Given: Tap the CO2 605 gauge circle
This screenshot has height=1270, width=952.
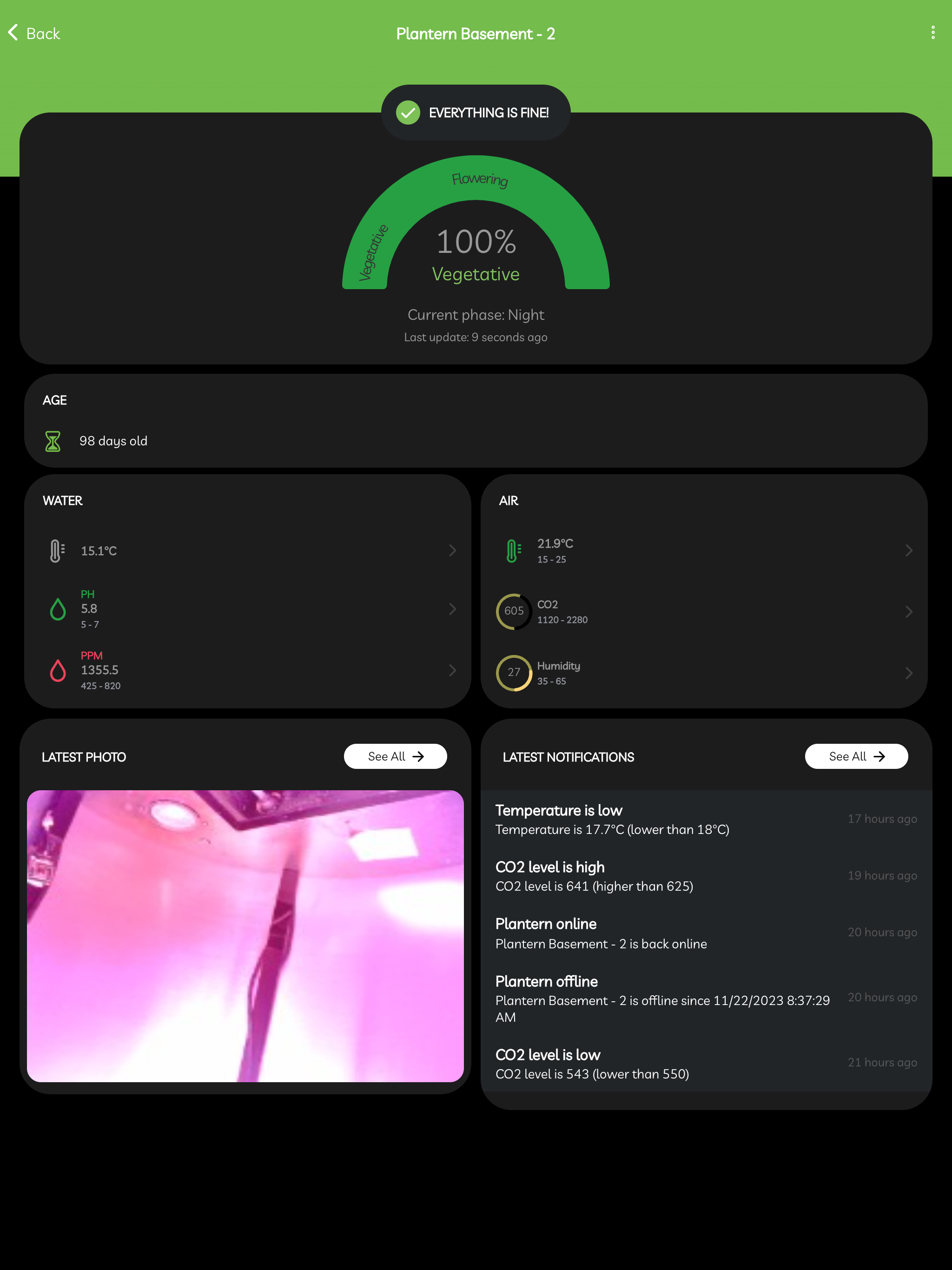Looking at the screenshot, I should tap(514, 611).
